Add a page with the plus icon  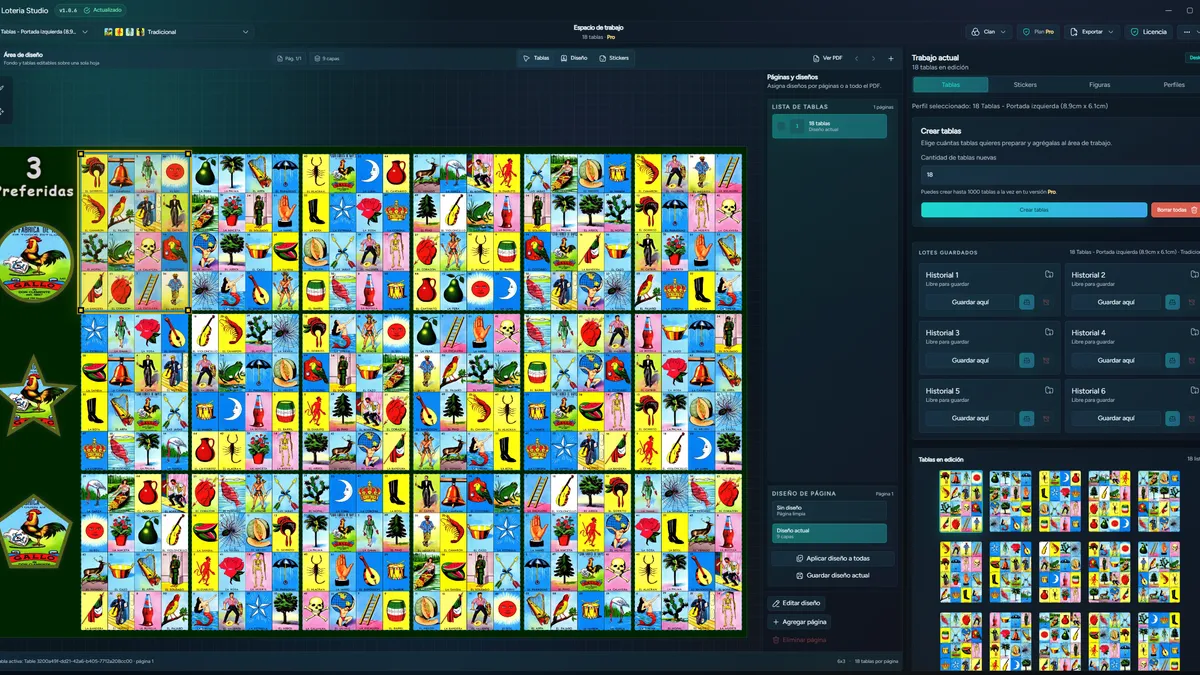[891, 58]
